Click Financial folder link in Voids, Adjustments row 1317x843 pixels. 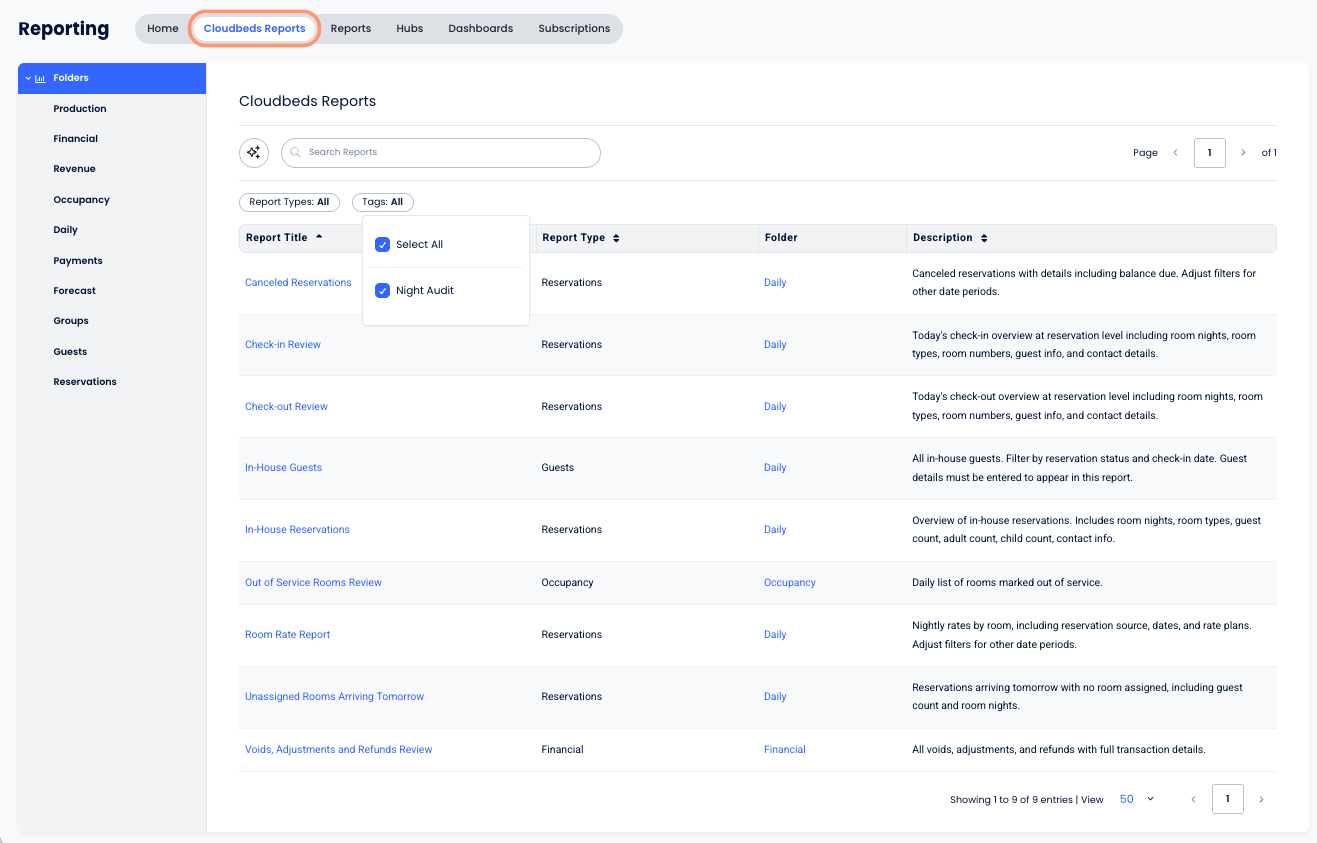tap(785, 749)
